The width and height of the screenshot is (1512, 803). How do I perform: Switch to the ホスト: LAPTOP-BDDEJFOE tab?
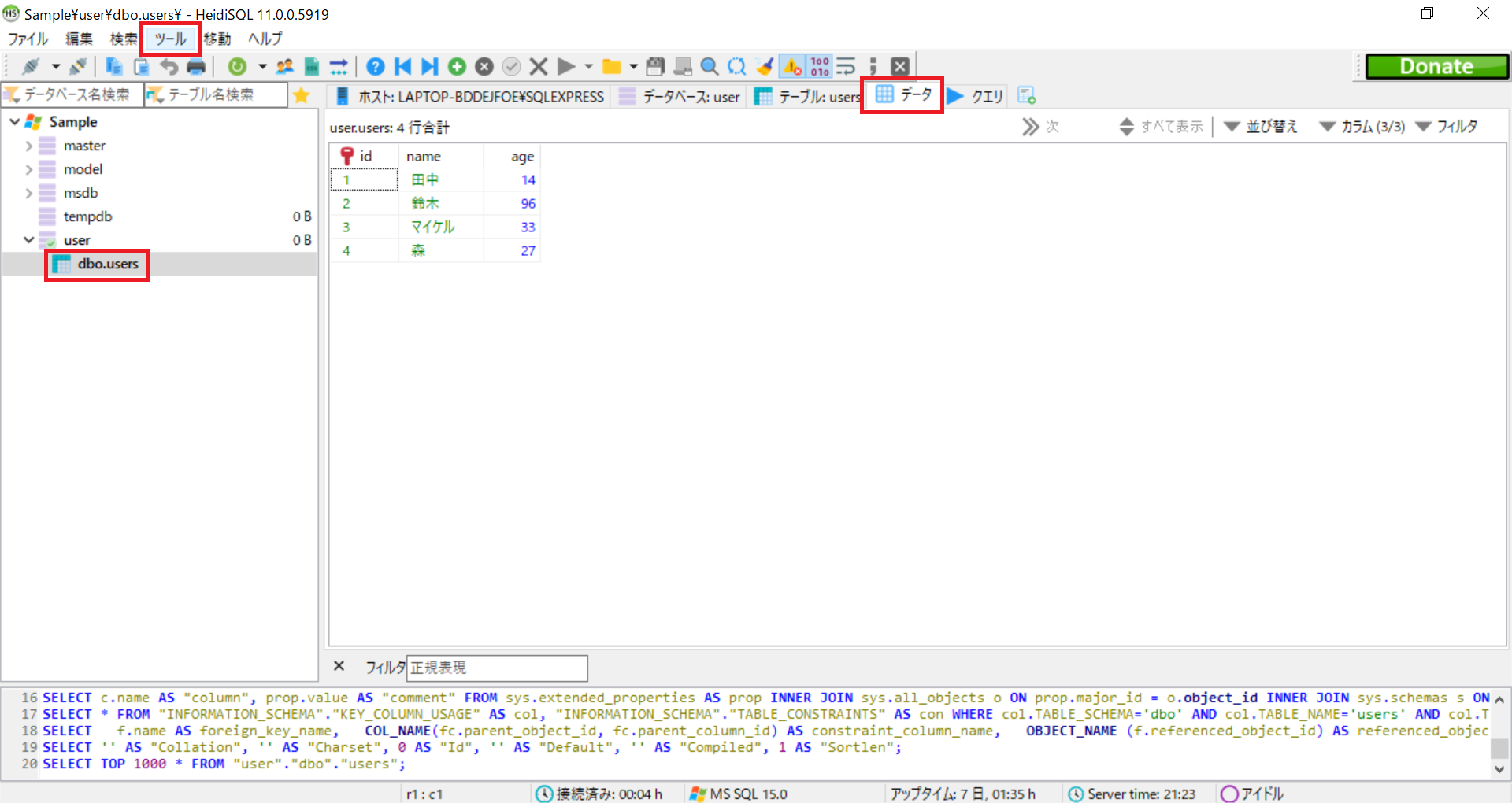click(x=470, y=96)
